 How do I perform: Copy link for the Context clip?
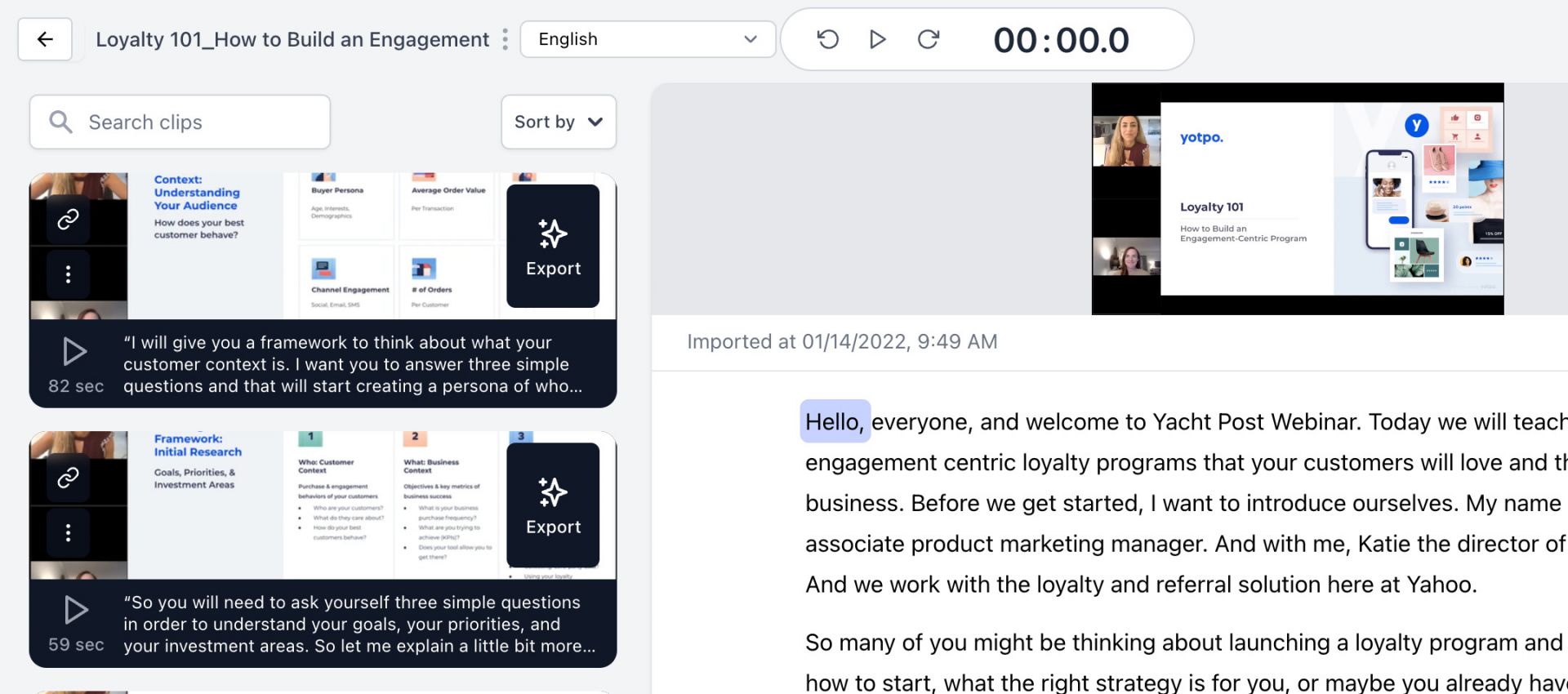68,219
